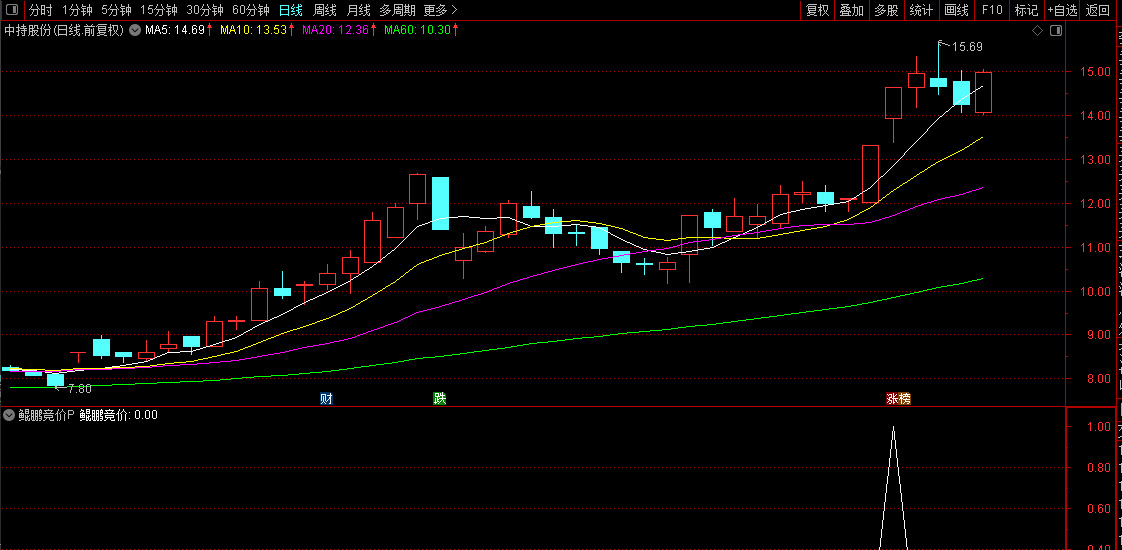This screenshot has height=550, width=1122.
Task: Select the 60分钟 period tab
Action: 250,10
